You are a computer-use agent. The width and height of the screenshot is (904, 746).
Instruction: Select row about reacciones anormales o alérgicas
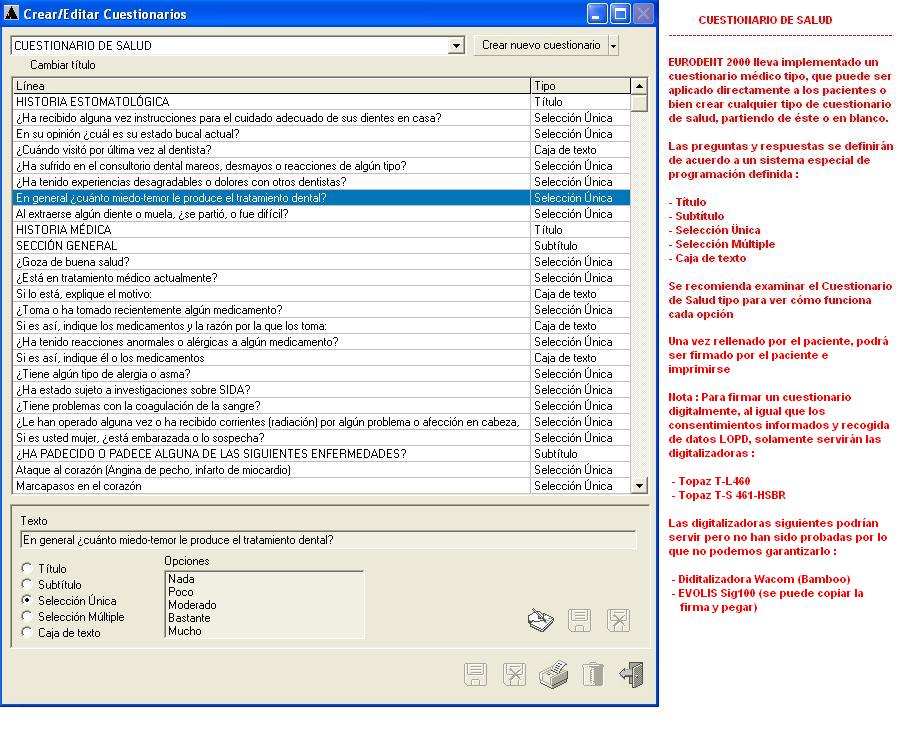point(321,342)
